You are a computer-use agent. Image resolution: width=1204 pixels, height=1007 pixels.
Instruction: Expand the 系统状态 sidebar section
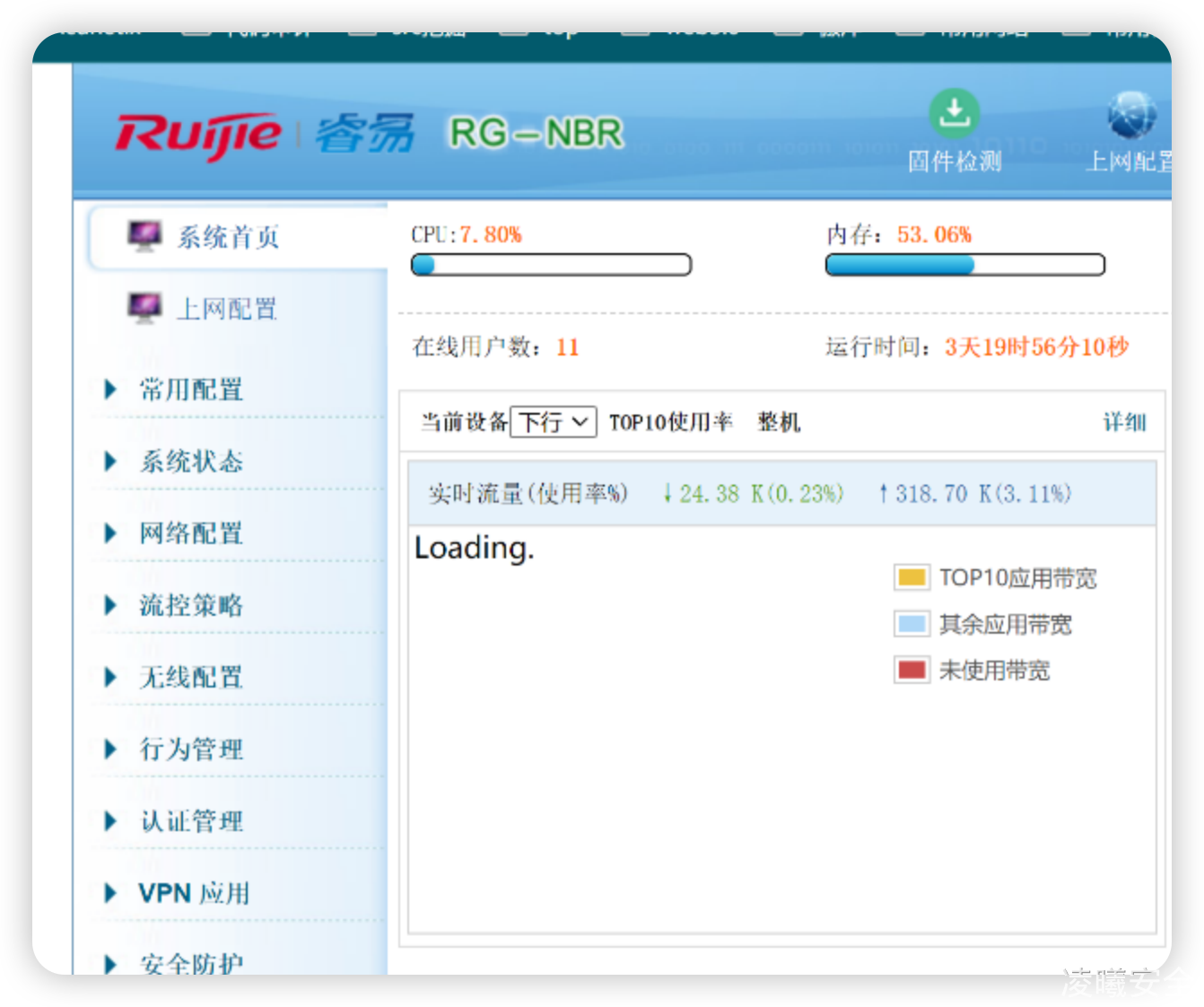[190, 461]
